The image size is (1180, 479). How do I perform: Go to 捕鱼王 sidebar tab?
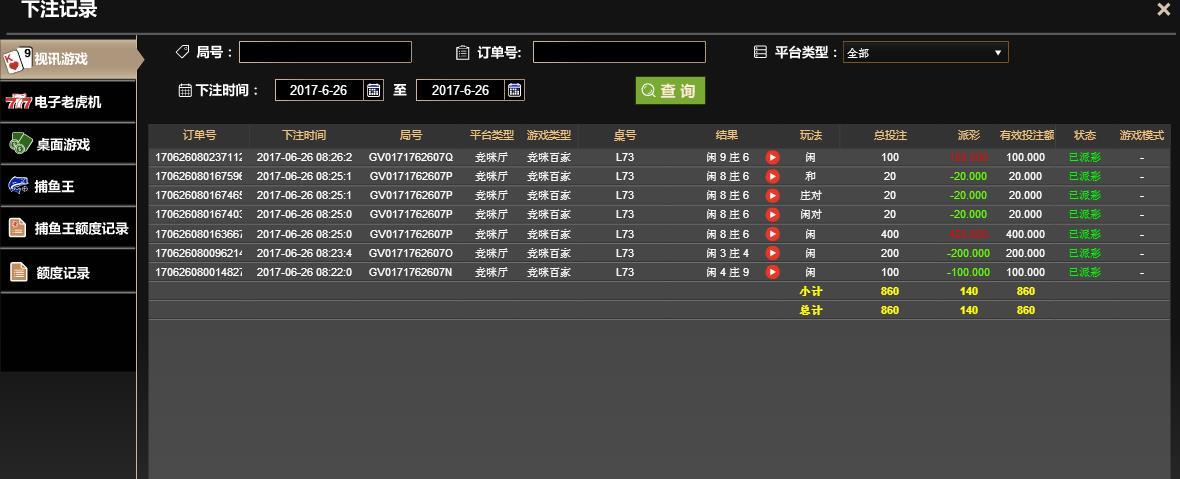pos(68,186)
